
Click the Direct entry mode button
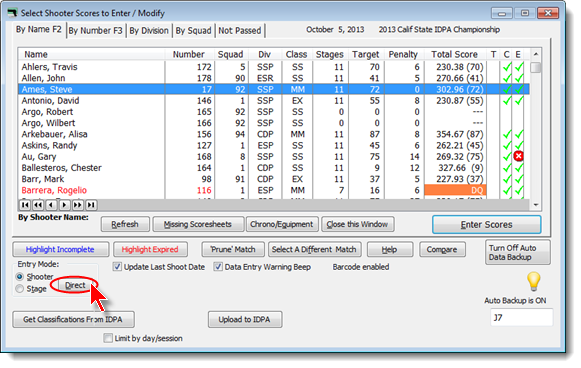click(75, 285)
